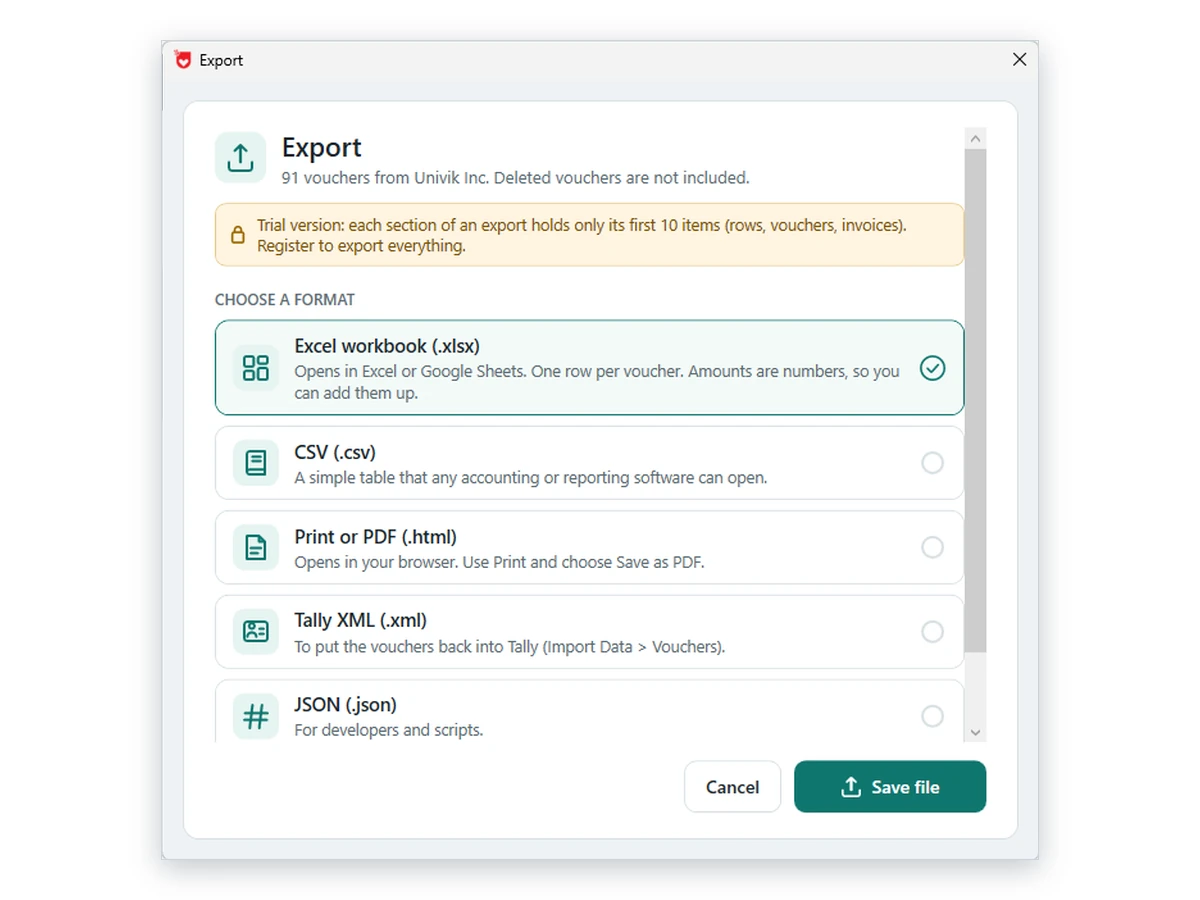Click the Print or PDF document icon

tap(256, 547)
